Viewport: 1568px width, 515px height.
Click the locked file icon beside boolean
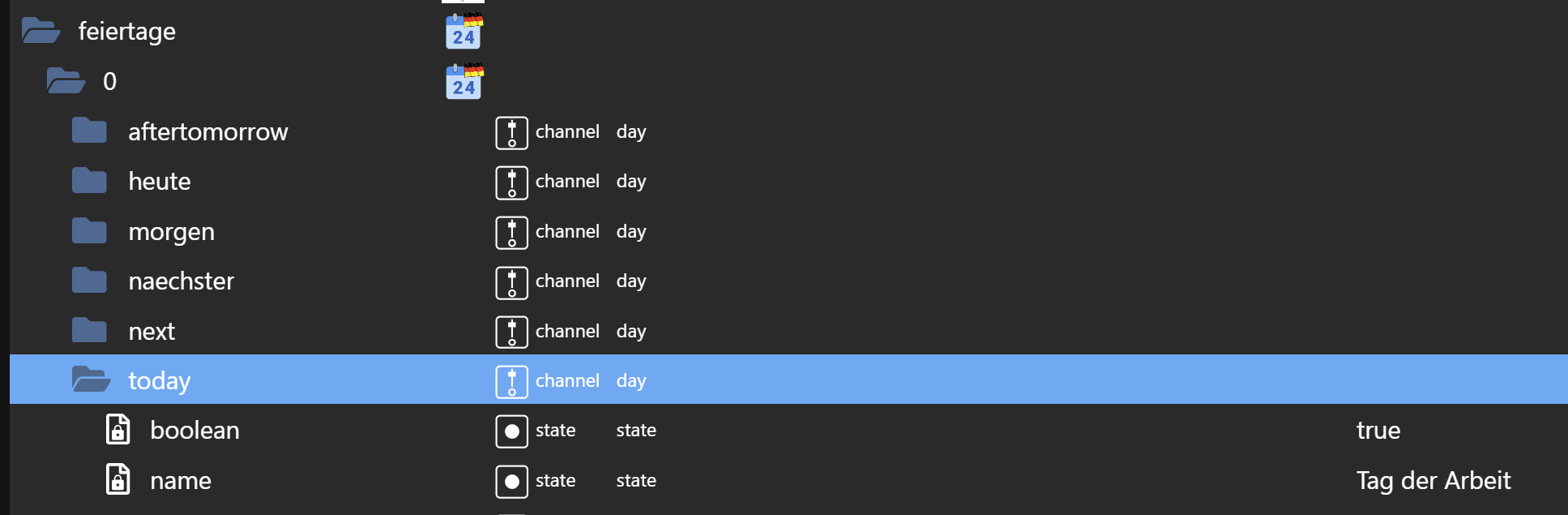(118, 430)
